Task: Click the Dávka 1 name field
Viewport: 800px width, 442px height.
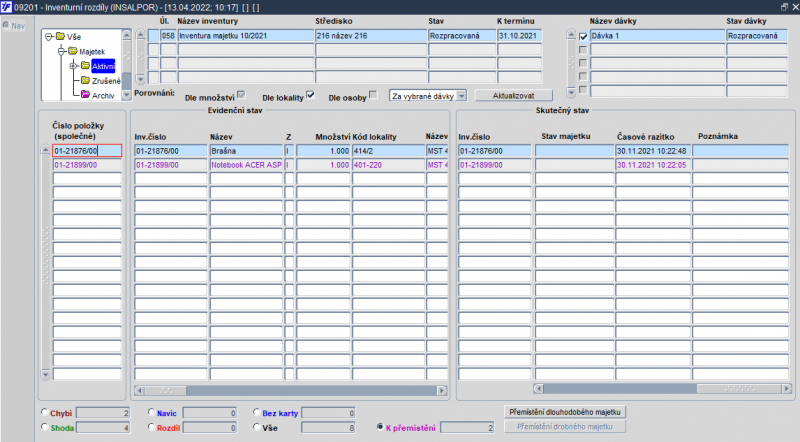Action: click(657, 36)
